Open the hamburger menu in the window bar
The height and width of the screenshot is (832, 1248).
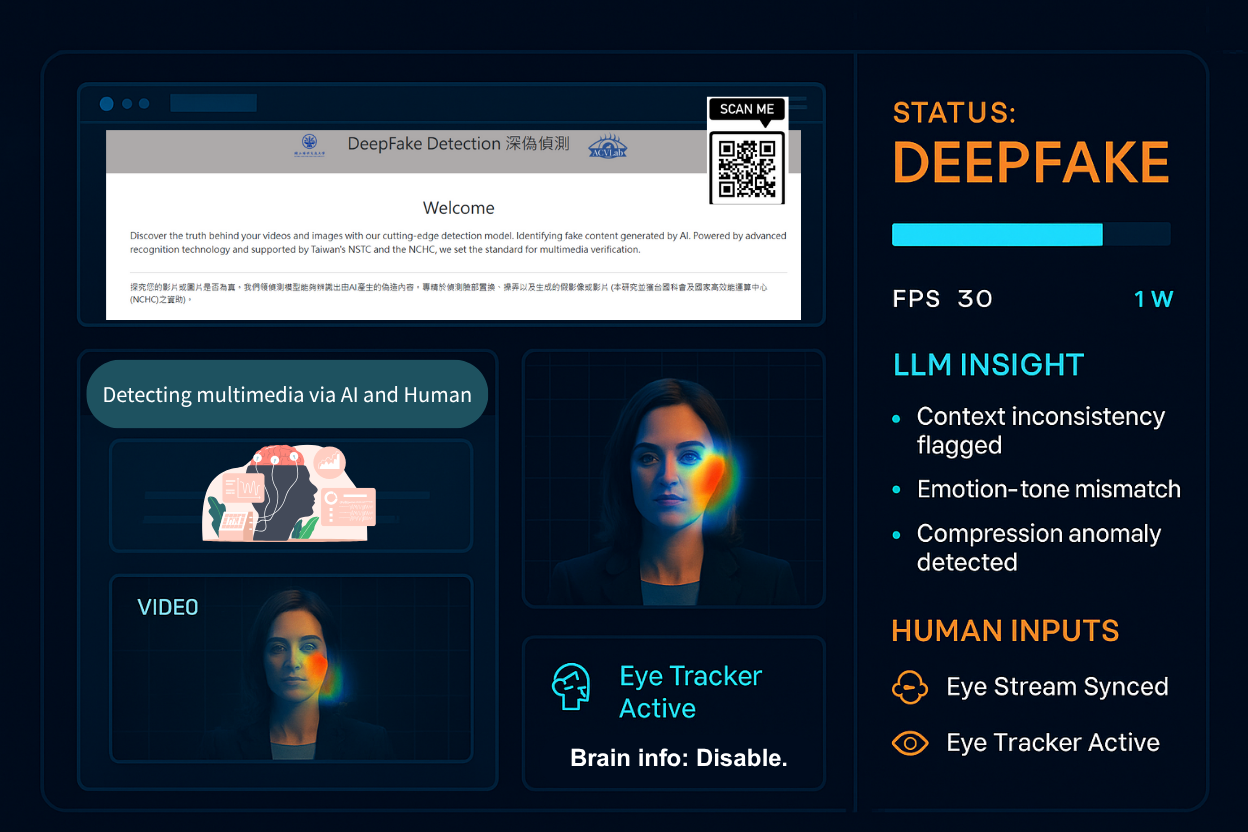point(797,104)
